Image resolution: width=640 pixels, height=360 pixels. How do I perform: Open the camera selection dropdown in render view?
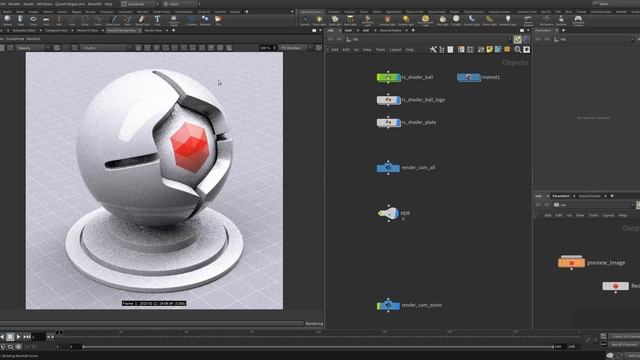click(x=106, y=48)
